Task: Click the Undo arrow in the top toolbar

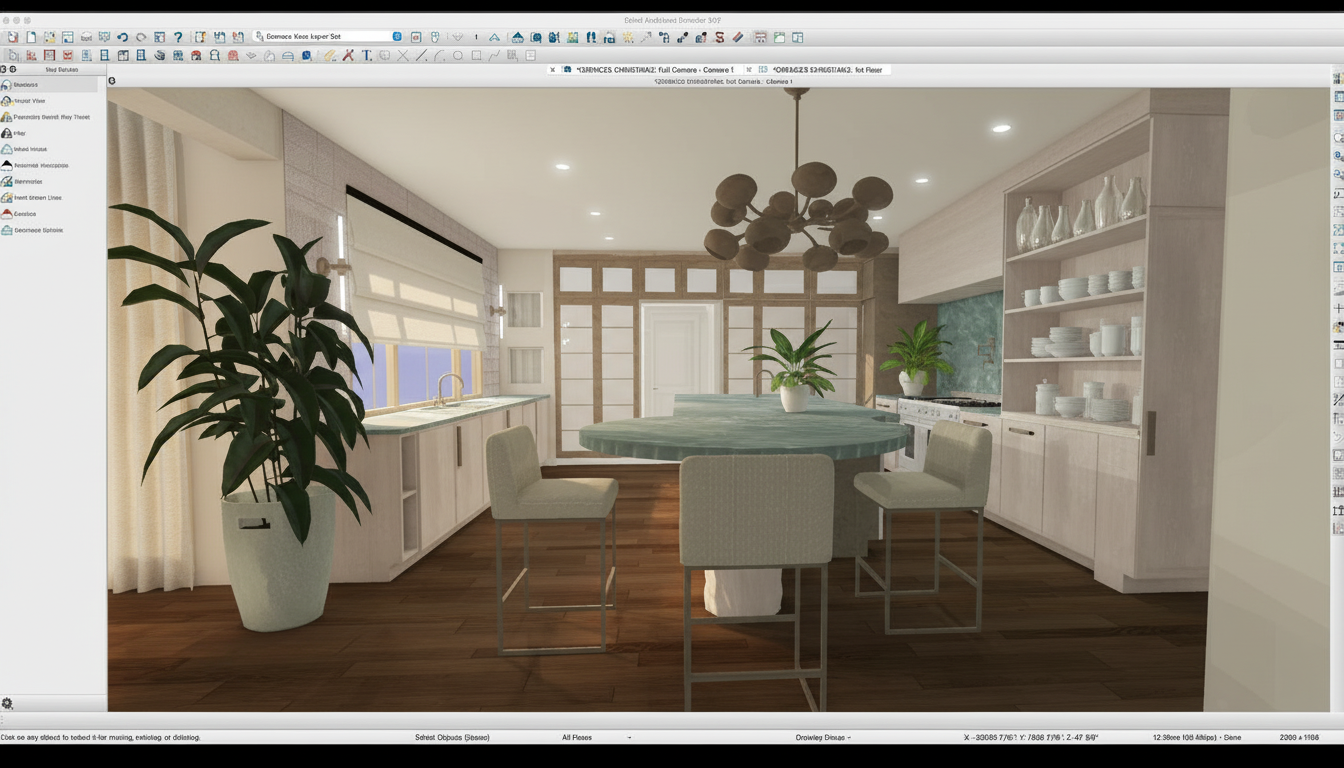Action: coord(122,37)
